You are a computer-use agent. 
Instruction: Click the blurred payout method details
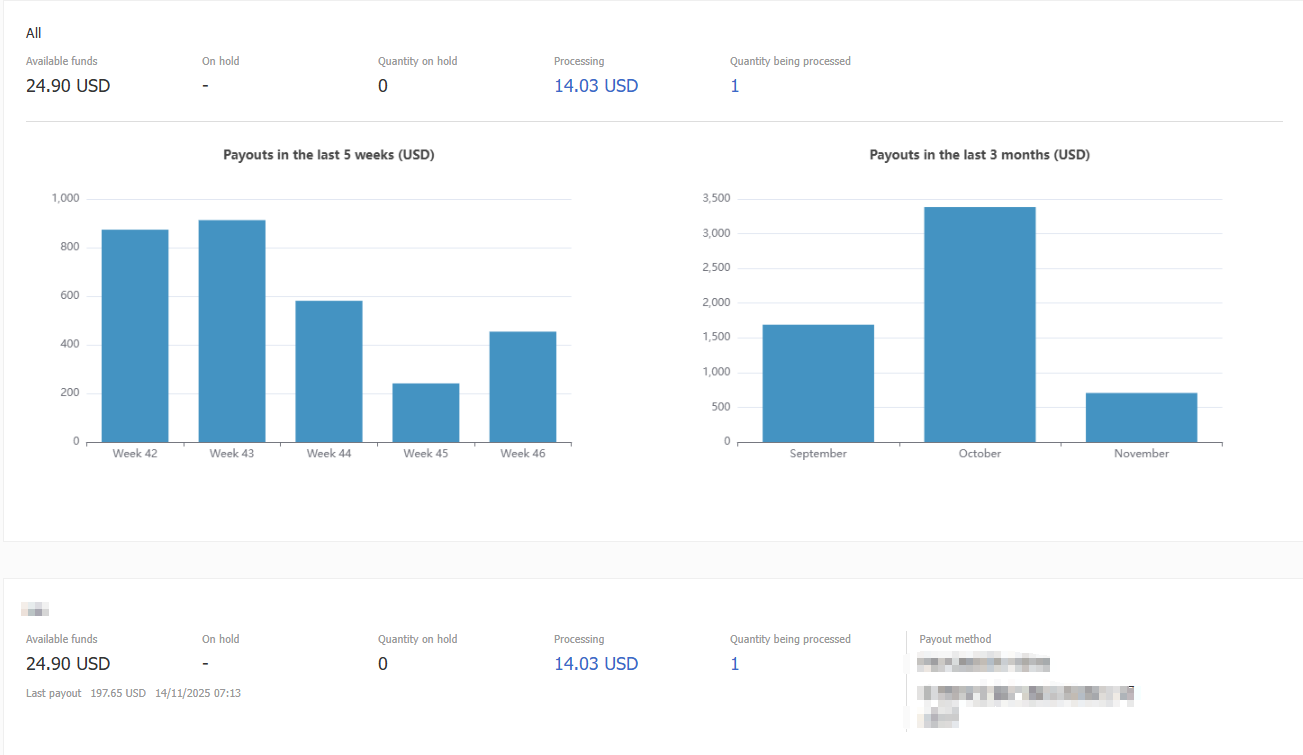[1025, 691]
